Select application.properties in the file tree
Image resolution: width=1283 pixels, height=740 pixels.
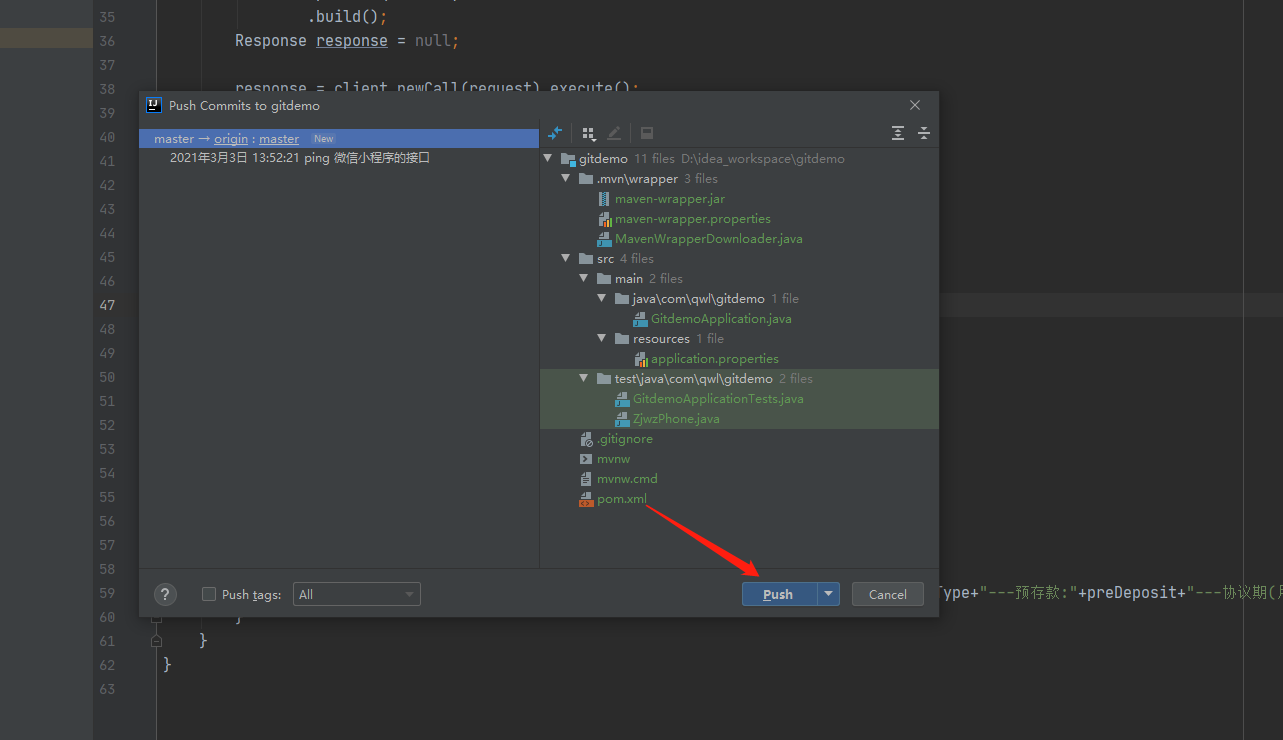pyautogui.click(x=715, y=359)
